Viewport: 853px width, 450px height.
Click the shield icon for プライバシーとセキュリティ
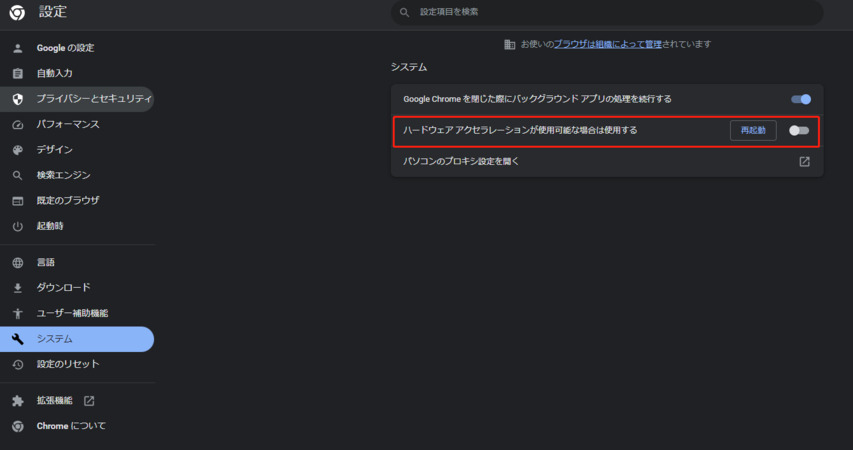click(17, 98)
